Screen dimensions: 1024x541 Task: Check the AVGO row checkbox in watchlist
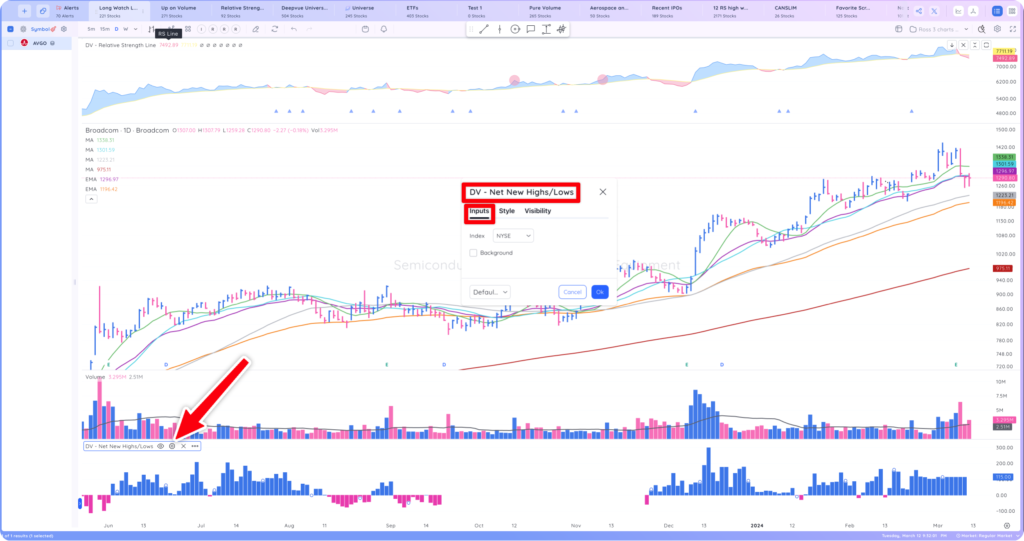pyautogui.click(x=10, y=43)
